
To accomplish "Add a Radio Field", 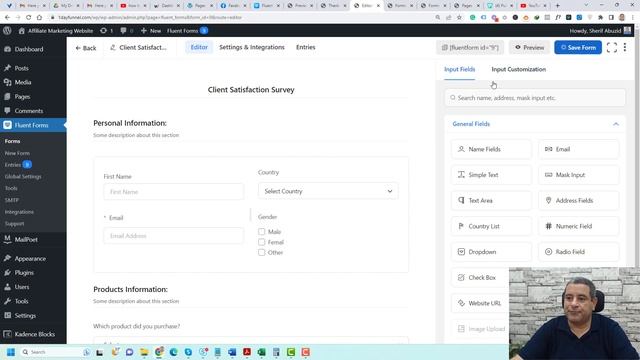I will point(579,252).
